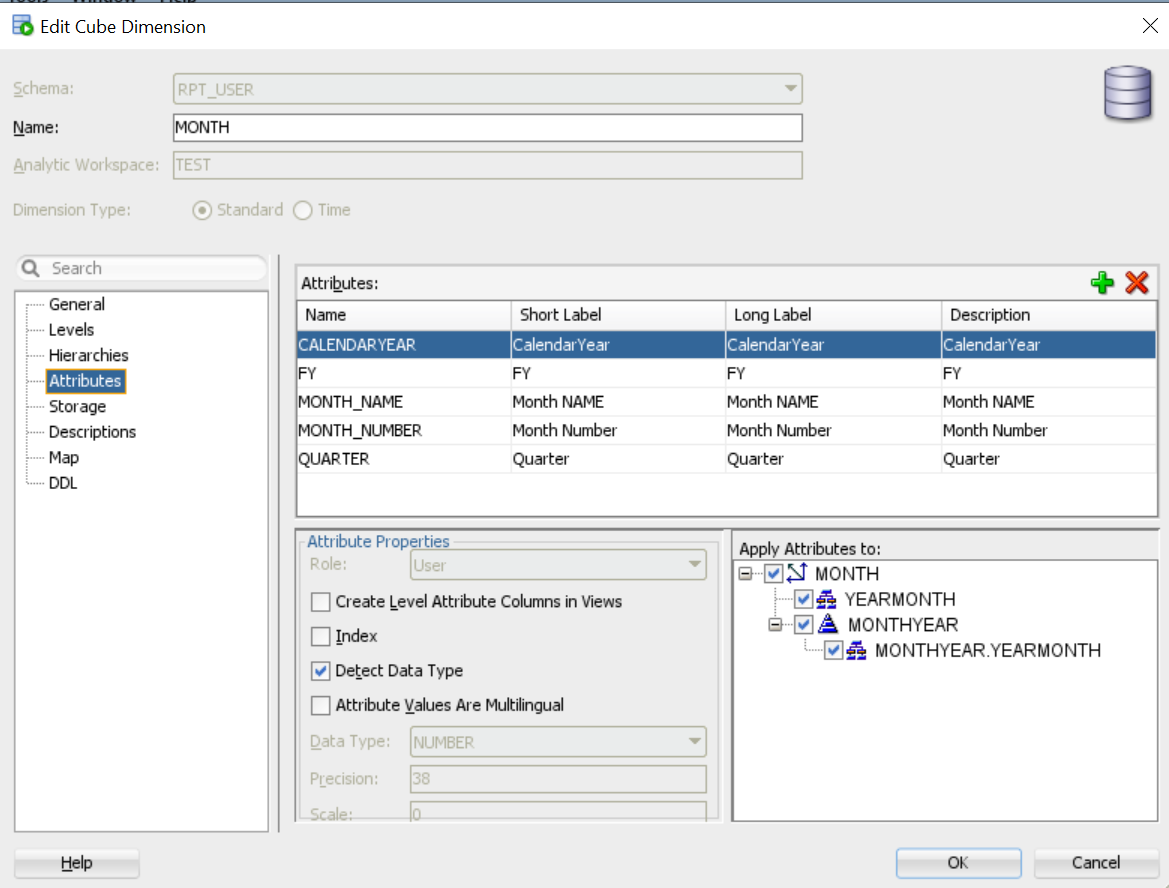Collapse the MONTHYEAR hierarchy node

pyautogui.click(x=776, y=625)
